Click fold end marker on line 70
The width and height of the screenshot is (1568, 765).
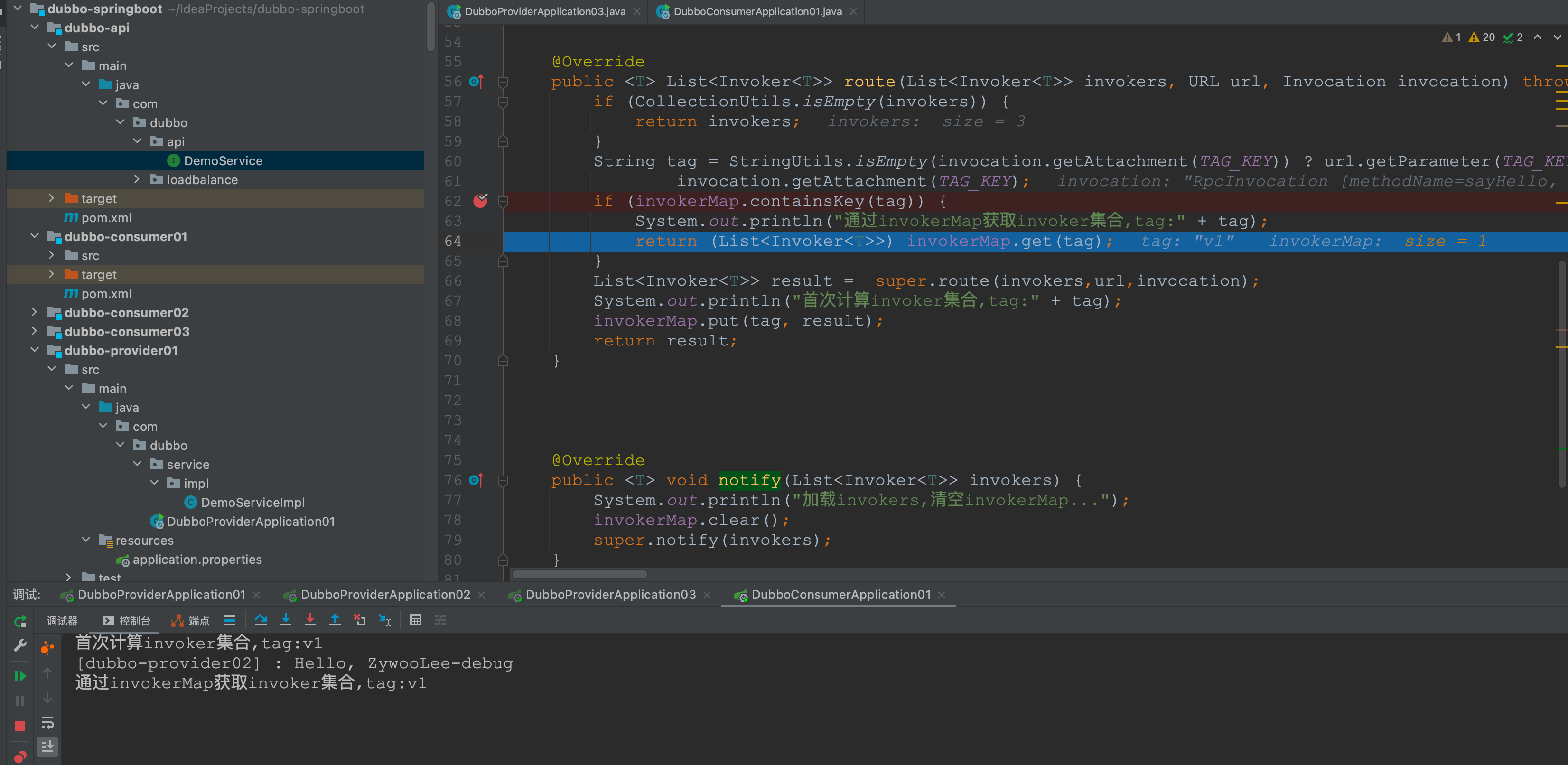click(x=503, y=360)
